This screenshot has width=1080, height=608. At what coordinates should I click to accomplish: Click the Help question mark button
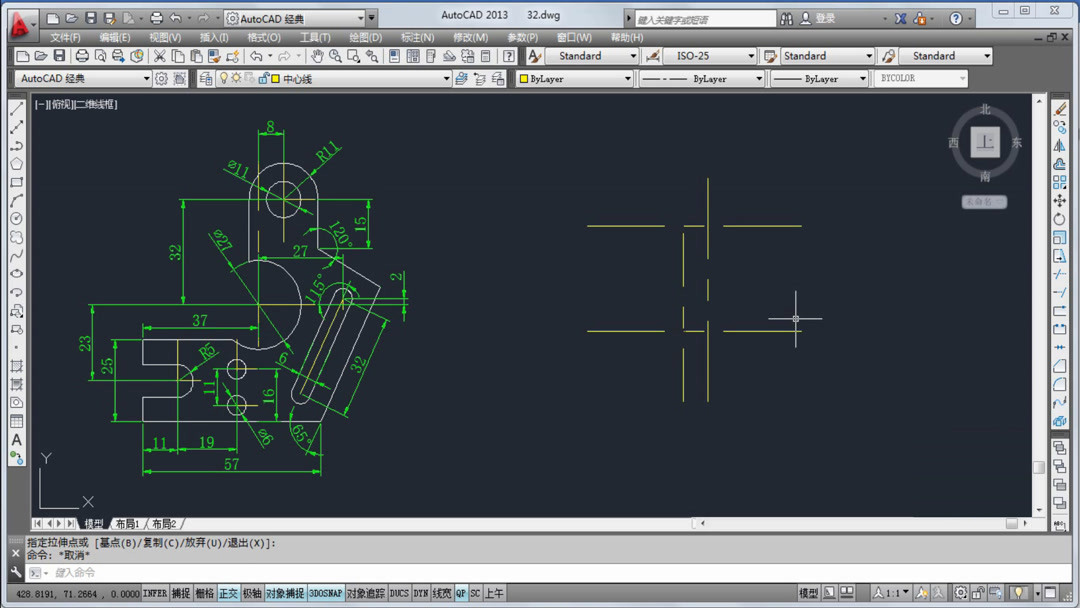click(957, 17)
